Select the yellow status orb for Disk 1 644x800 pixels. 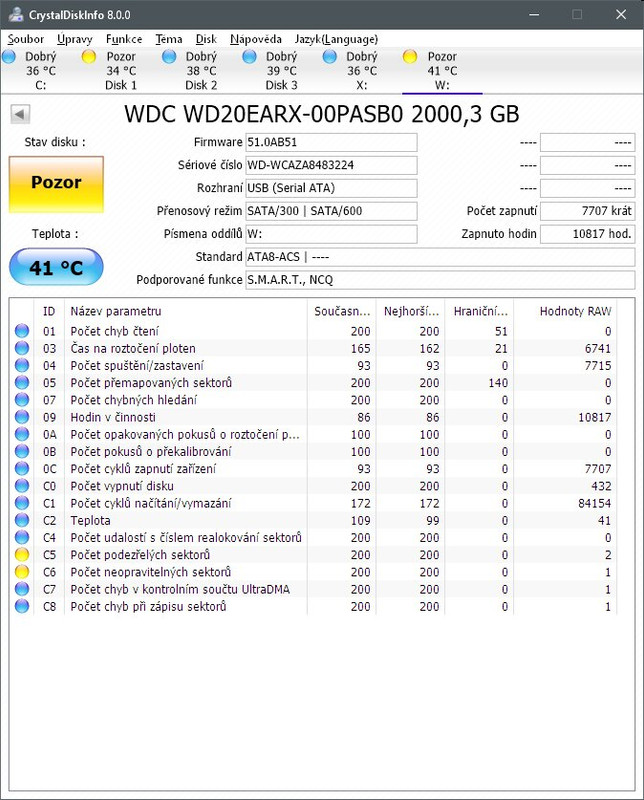click(x=89, y=56)
